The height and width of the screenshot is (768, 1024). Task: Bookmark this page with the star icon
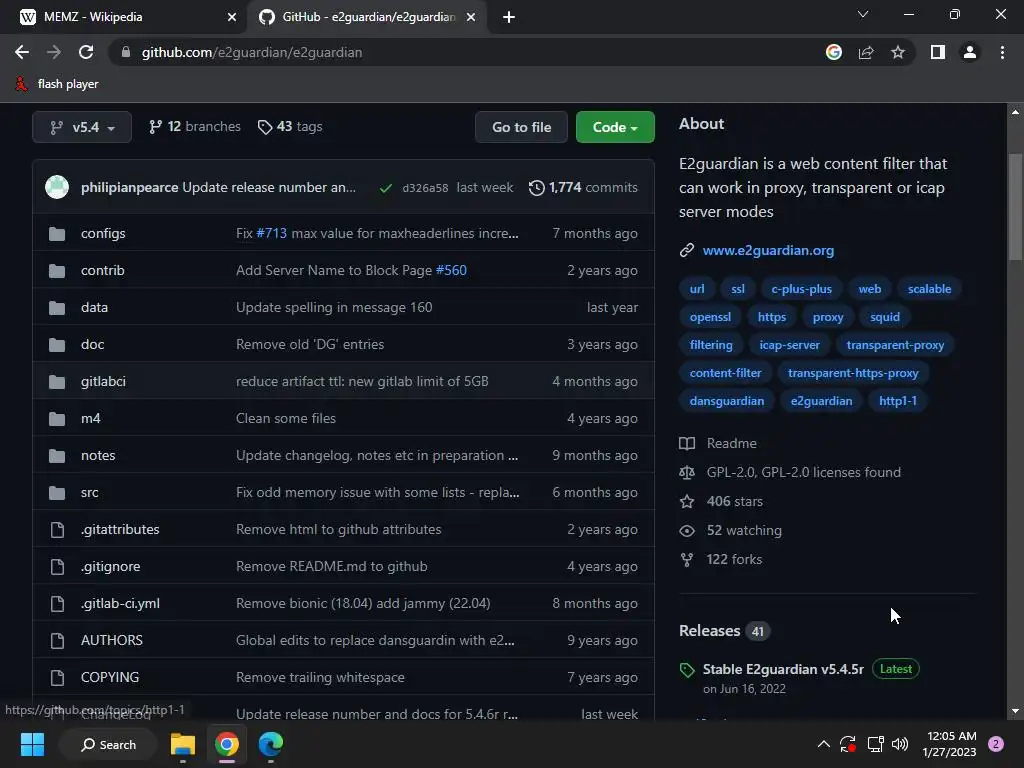(898, 52)
